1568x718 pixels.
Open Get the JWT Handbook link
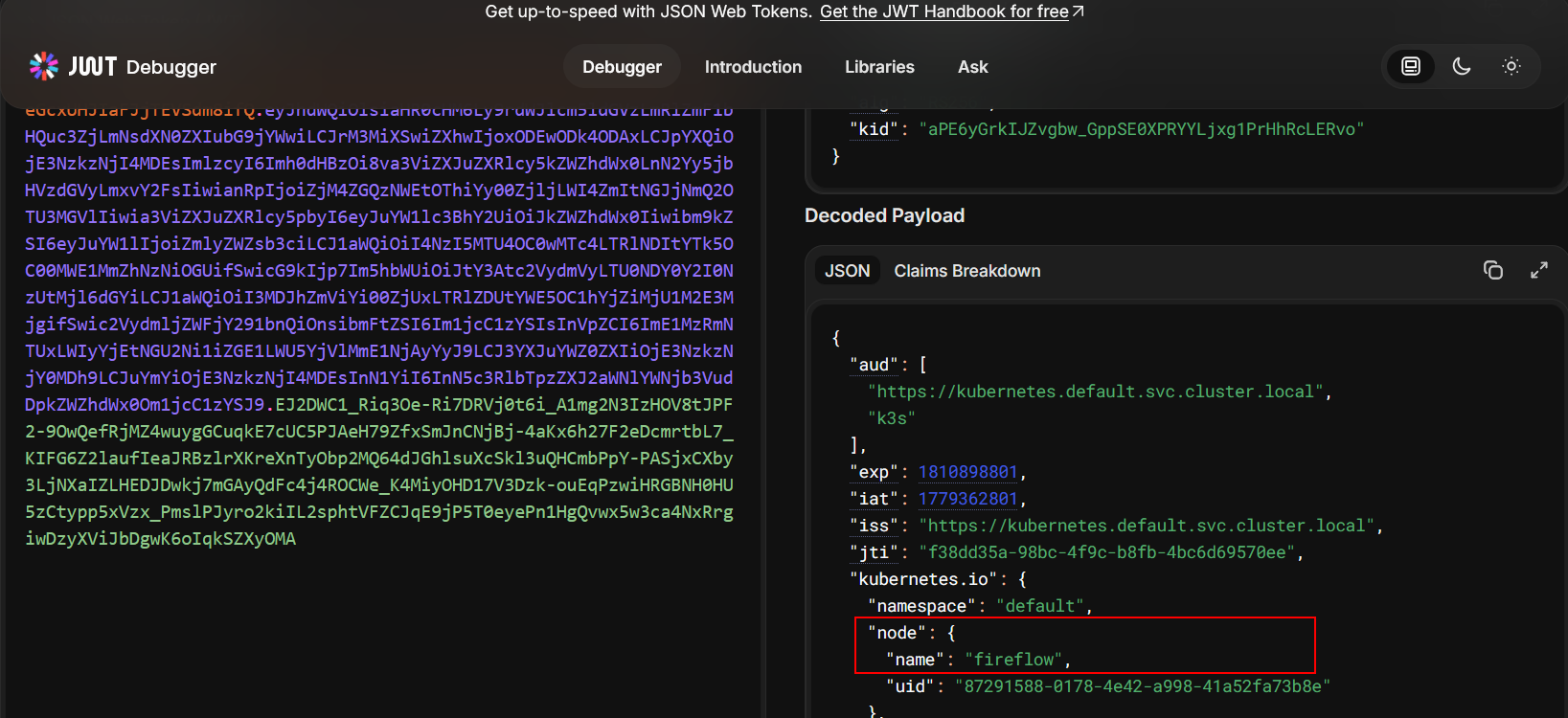tap(944, 11)
